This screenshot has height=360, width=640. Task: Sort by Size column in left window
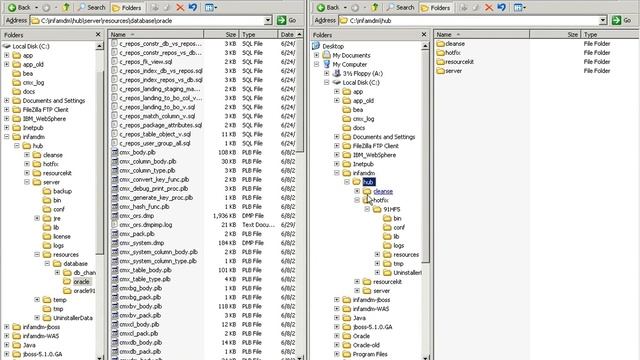[221, 35]
